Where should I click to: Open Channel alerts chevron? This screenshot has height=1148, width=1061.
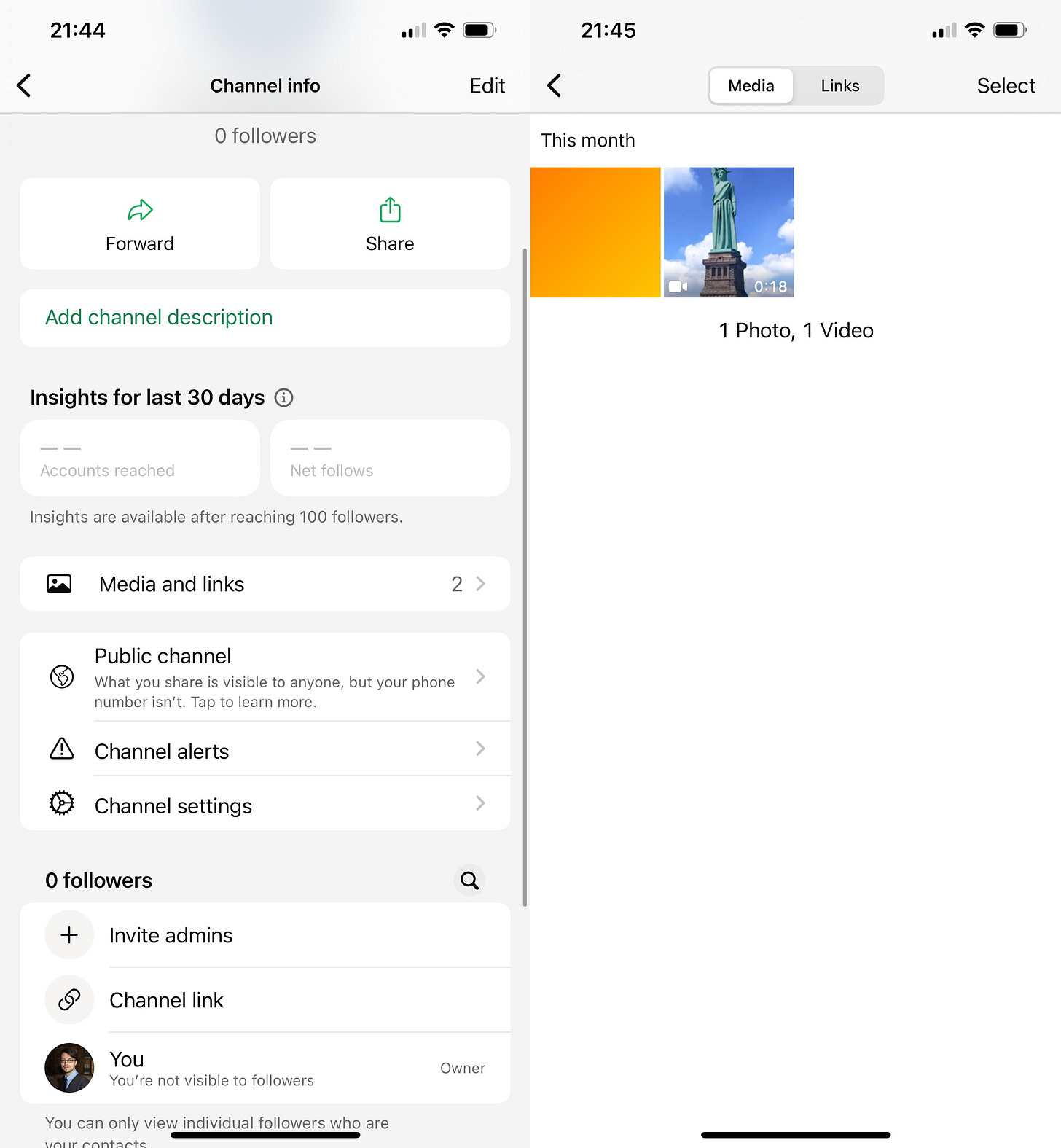coord(480,749)
